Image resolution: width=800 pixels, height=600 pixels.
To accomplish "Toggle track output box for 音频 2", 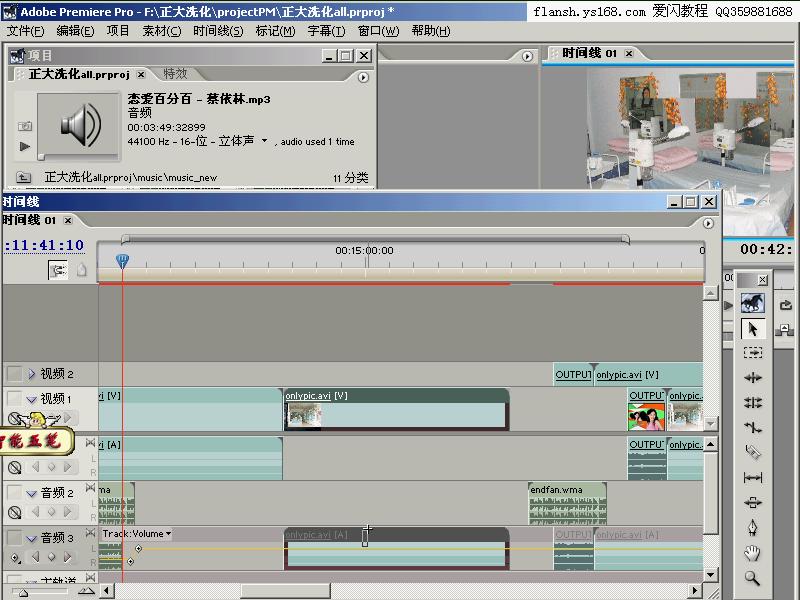I will click(14, 492).
